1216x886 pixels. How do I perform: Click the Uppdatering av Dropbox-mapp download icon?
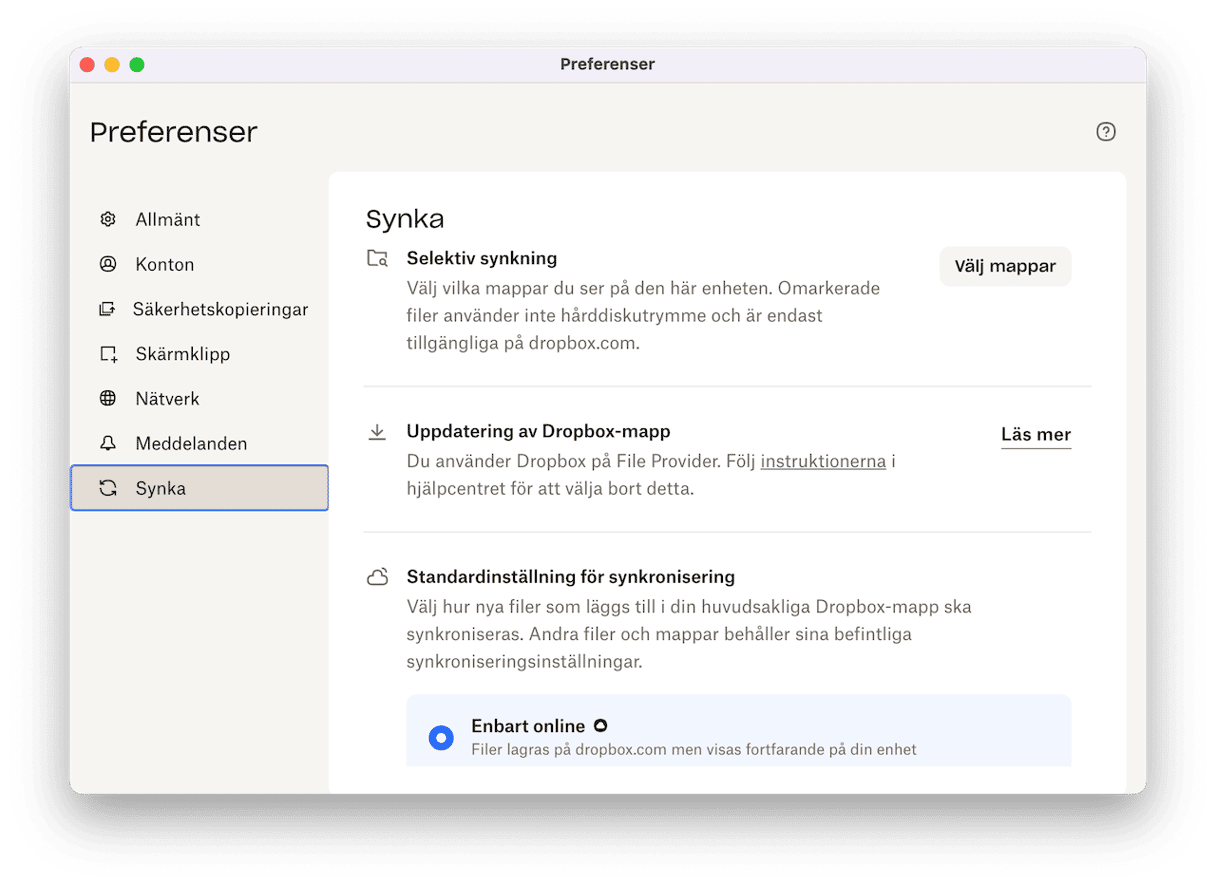pos(377,432)
